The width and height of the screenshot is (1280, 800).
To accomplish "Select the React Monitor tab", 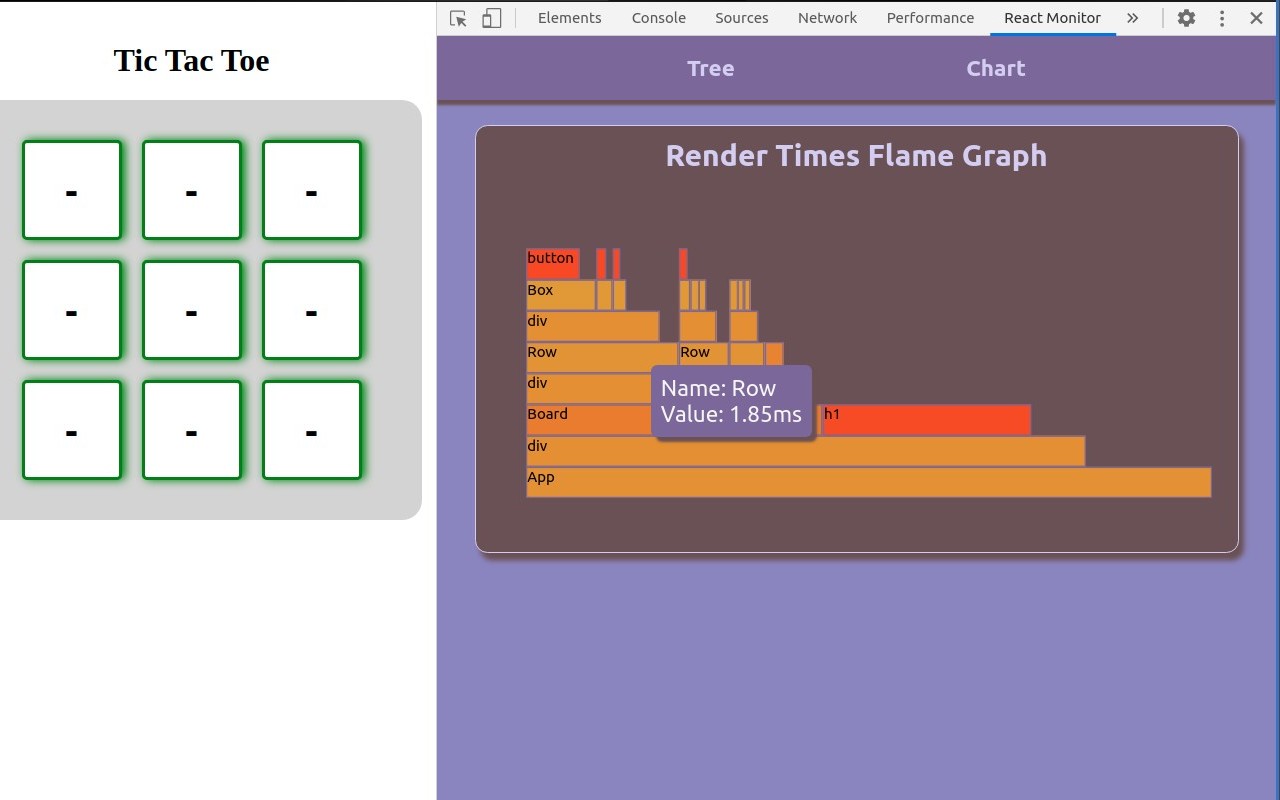I will [x=1052, y=18].
